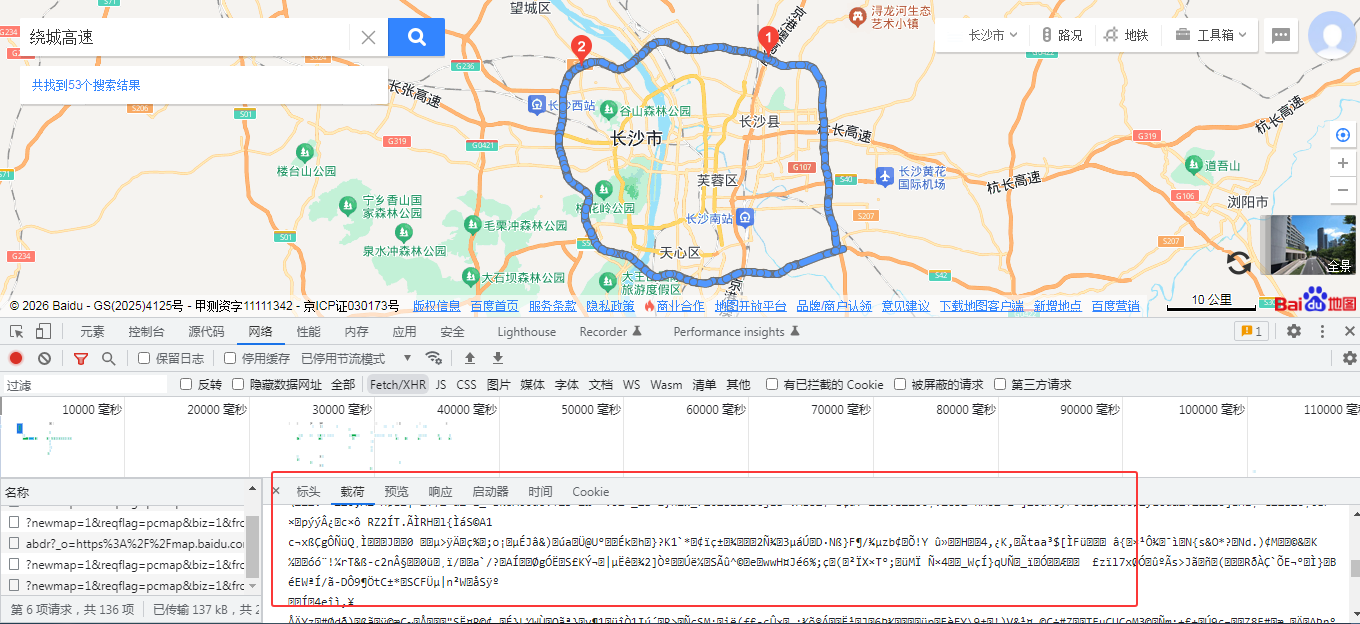Toggle the device toolbar emulation icon
This screenshot has width=1360, height=624.
coord(44,332)
